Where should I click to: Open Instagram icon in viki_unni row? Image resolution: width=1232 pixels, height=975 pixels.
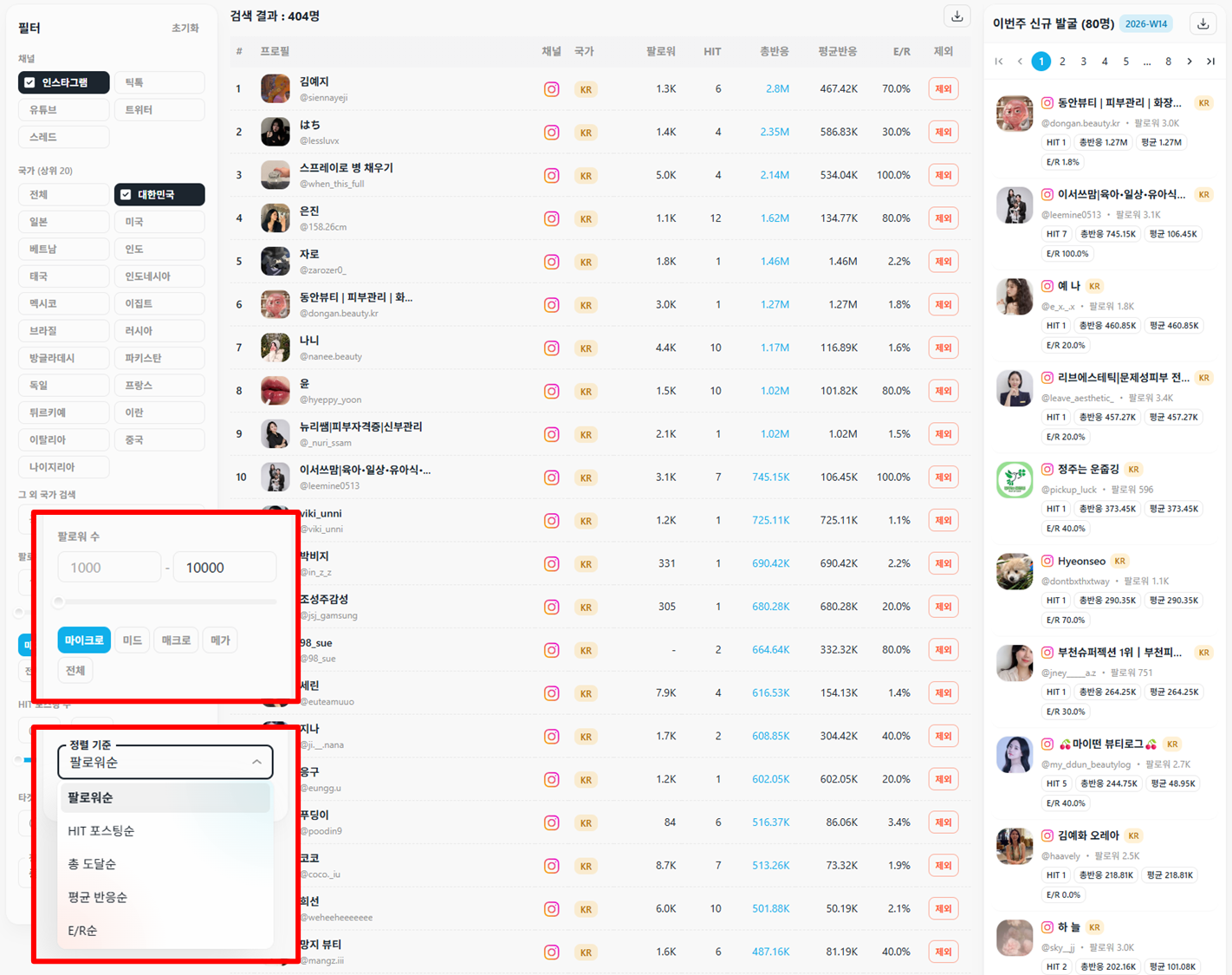551,520
